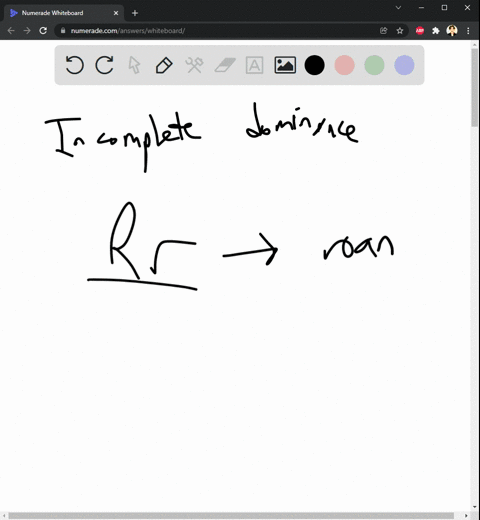The width and height of the screenshot is (480, 520).
Task: Bookmark this page with star icon
Action: pos(400,31)
